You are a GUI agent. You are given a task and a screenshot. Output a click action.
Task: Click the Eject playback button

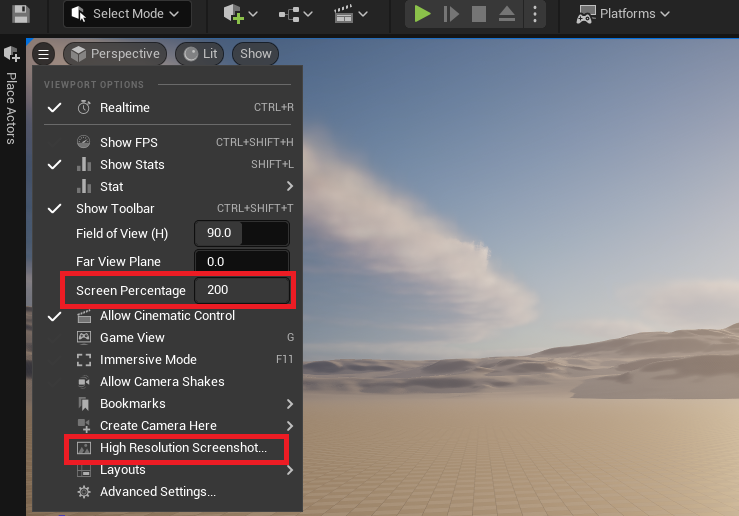point(507,14)
